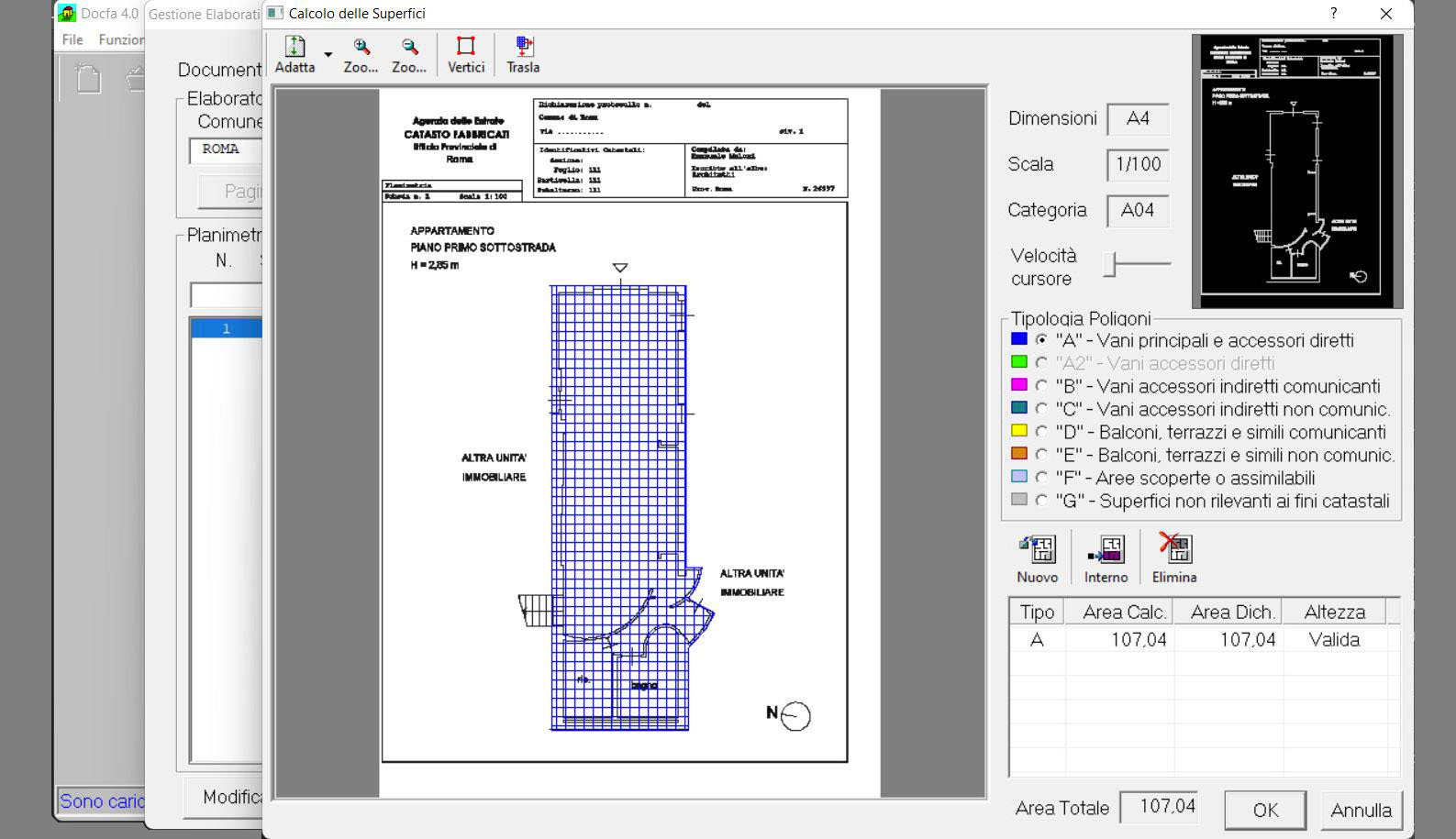Click the Interno polygon icon
The height and width of the screenshot is (839, 1456).
[1106, 558]
